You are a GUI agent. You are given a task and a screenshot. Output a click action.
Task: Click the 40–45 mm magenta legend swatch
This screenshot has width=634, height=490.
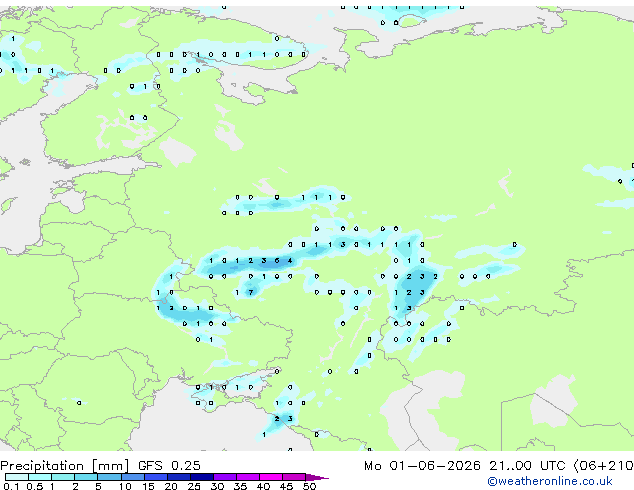tap(271, 477)
